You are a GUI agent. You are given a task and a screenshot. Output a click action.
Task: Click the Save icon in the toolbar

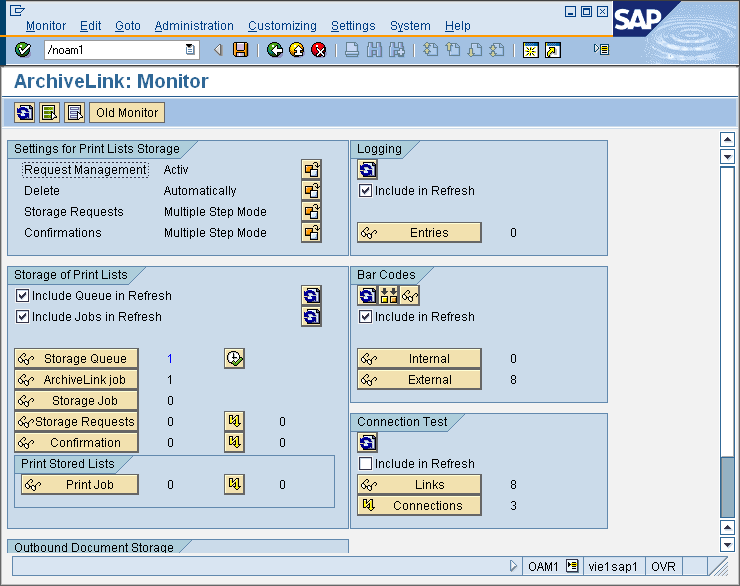[x=240, y=50]
